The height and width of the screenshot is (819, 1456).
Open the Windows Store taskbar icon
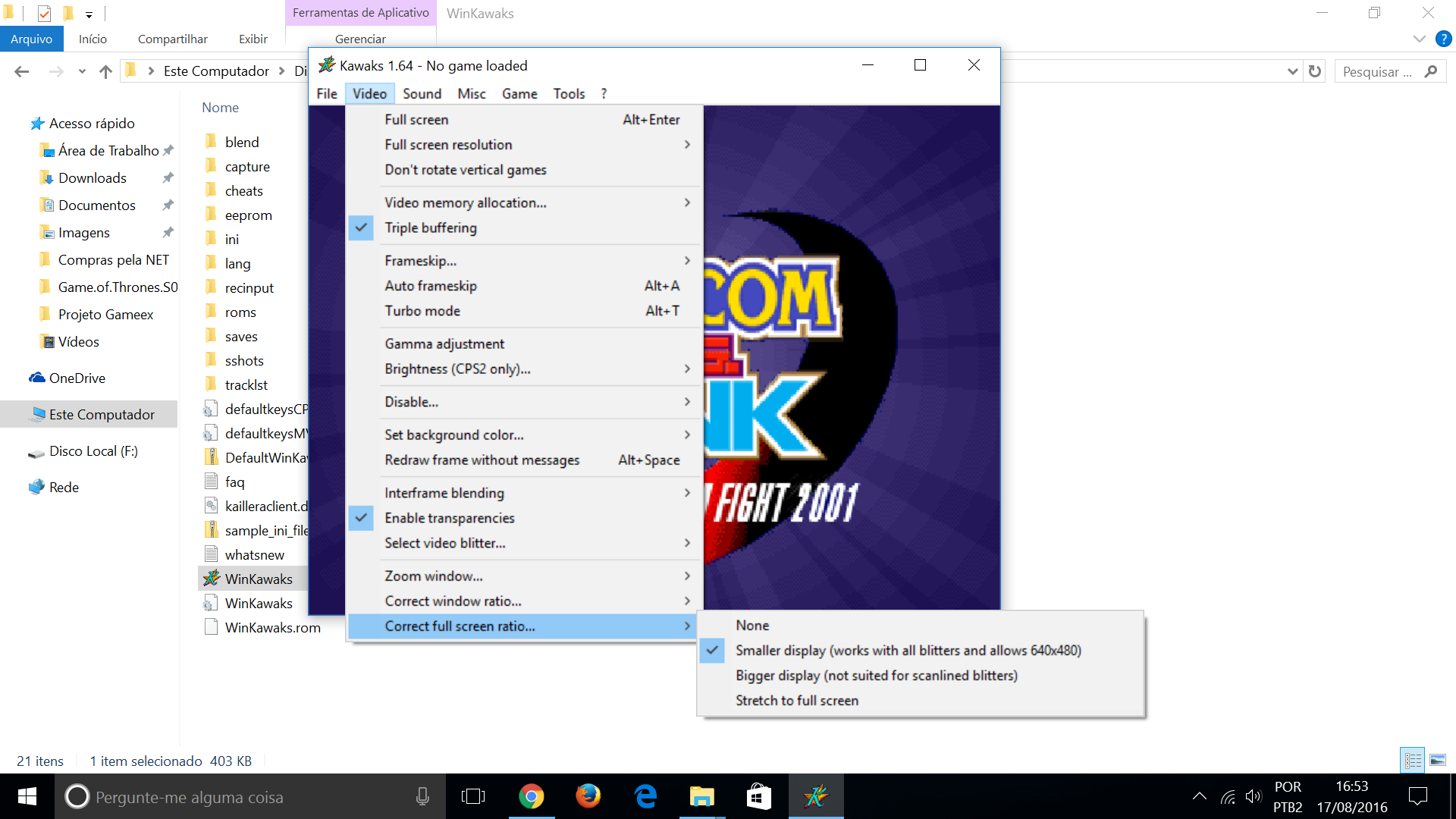[759, 796]
